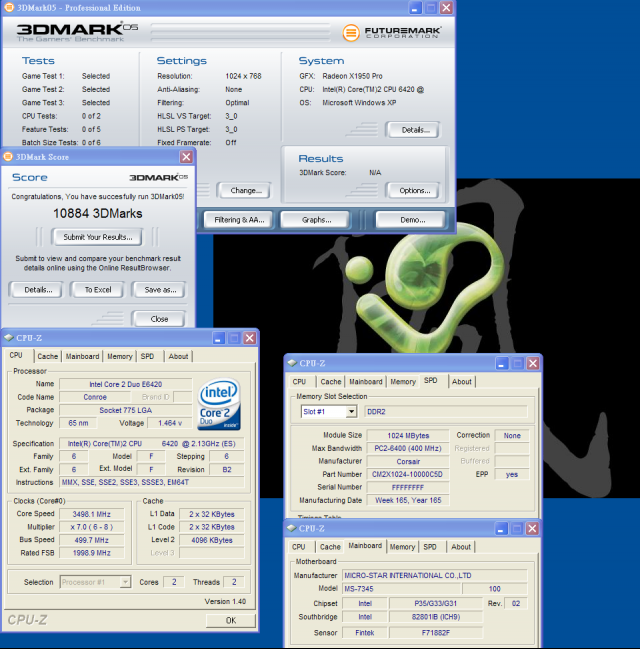Click the Core Speed 3498.1 MHz field

(91, 514)
